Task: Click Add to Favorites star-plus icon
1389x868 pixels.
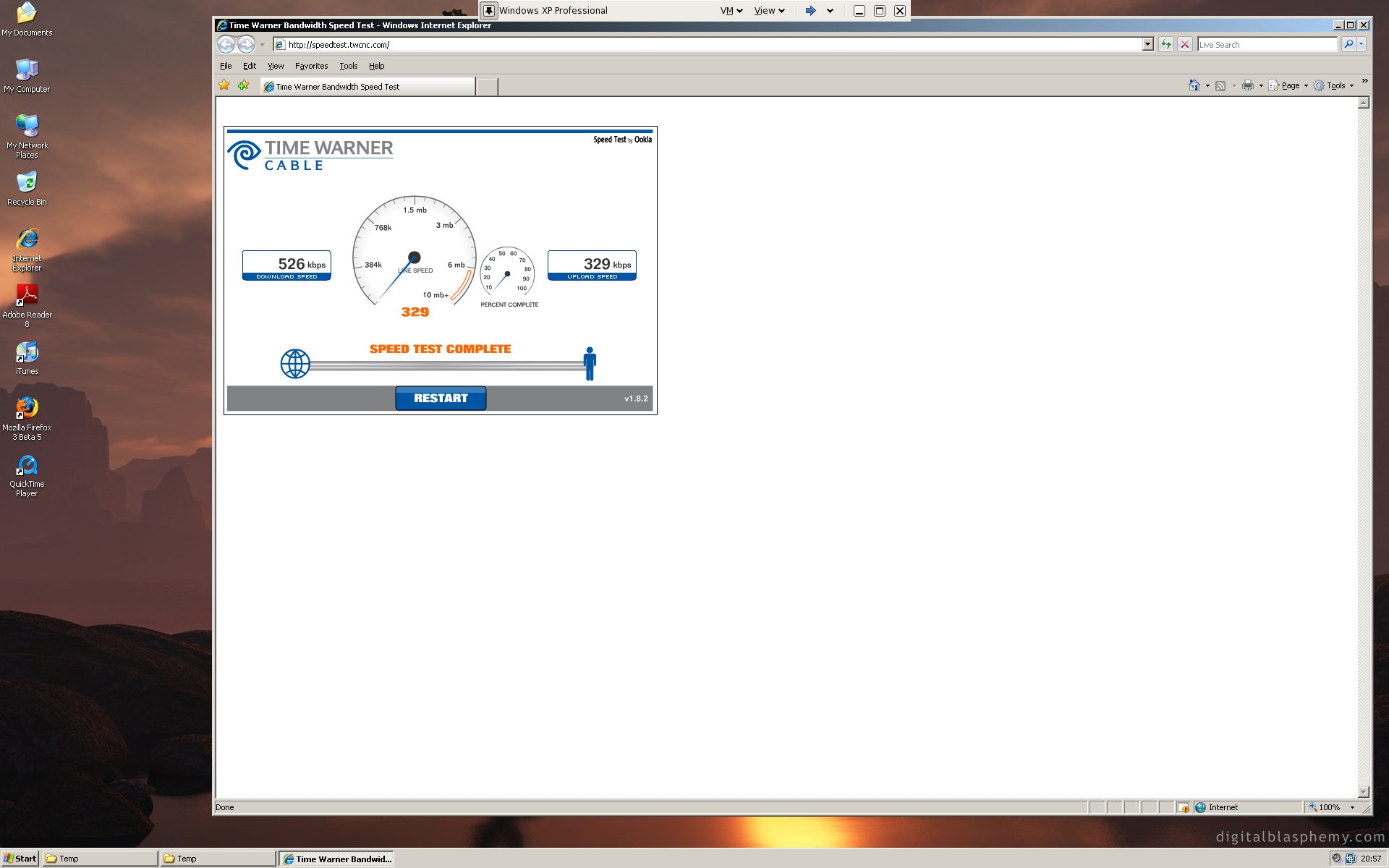Action: [x=244, y=85]
